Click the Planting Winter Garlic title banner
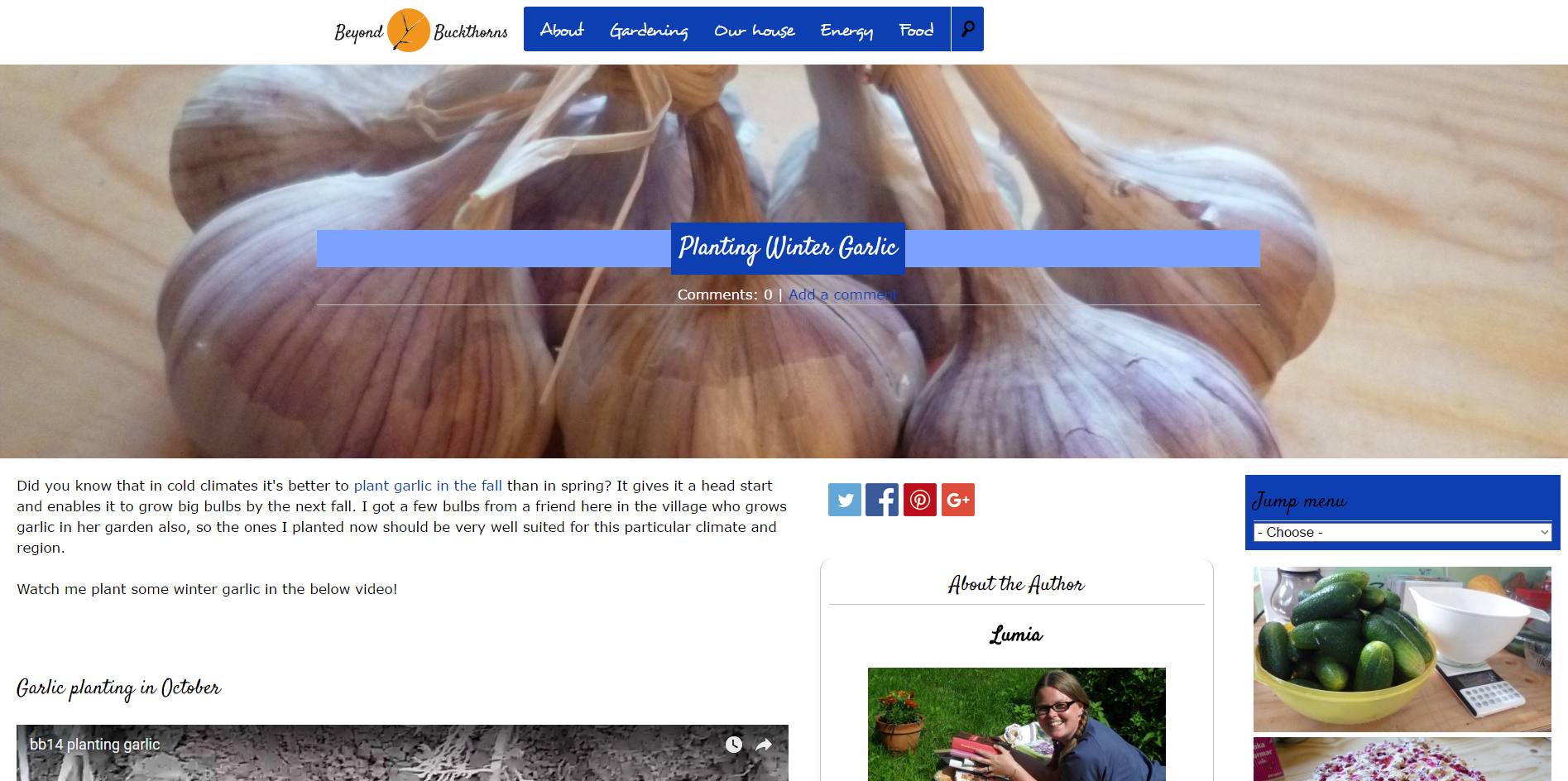The image size is (1568, 781). [x=788, y=248]
